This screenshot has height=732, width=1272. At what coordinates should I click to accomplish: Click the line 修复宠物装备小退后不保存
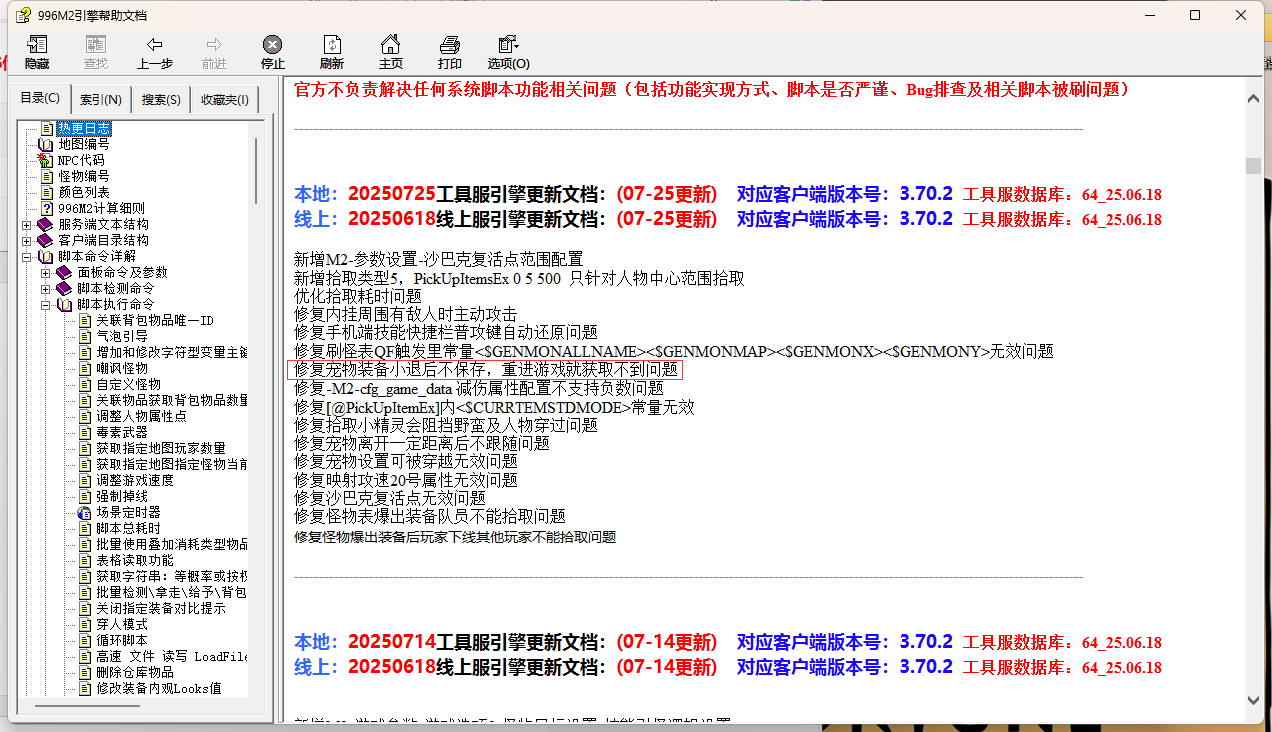(x=487, y=369)
